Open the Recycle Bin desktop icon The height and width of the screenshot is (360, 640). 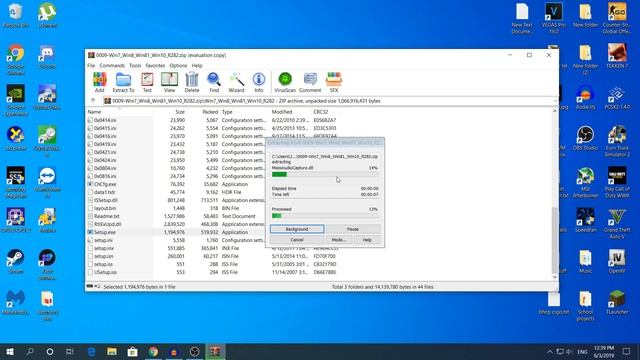coord(16,16)
